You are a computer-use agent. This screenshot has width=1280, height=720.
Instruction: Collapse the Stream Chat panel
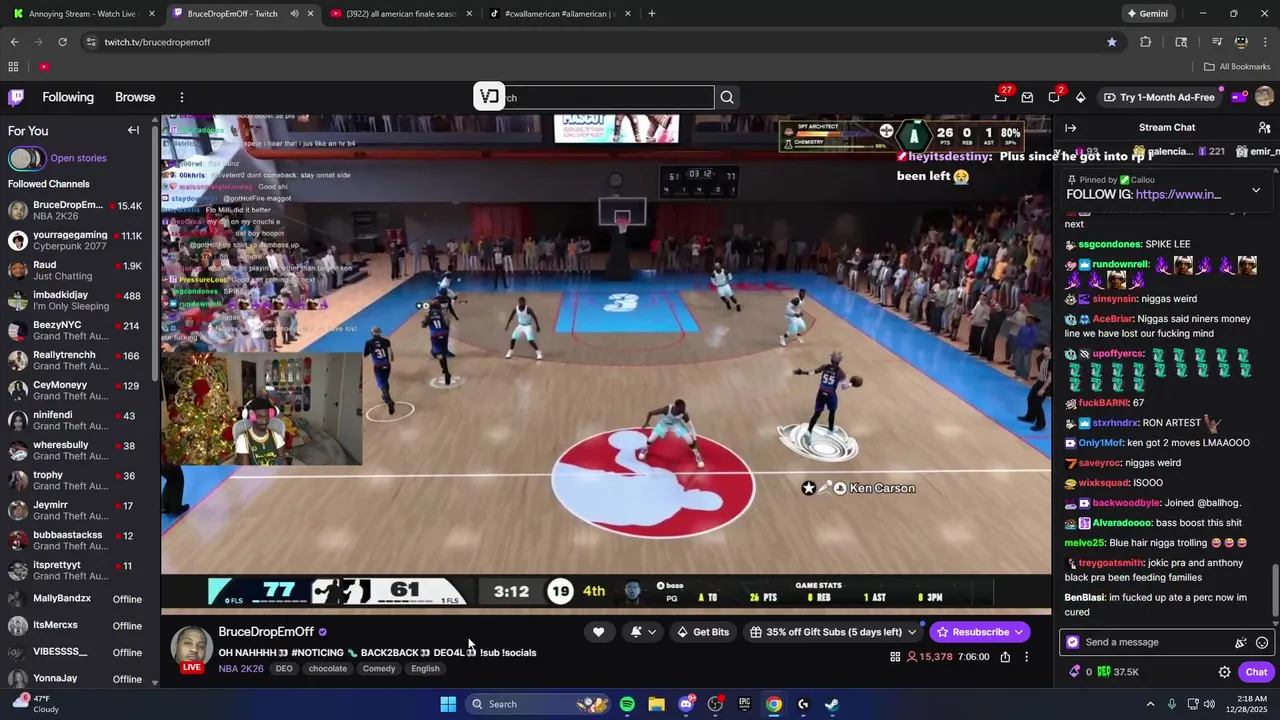tap(1070, 128)
